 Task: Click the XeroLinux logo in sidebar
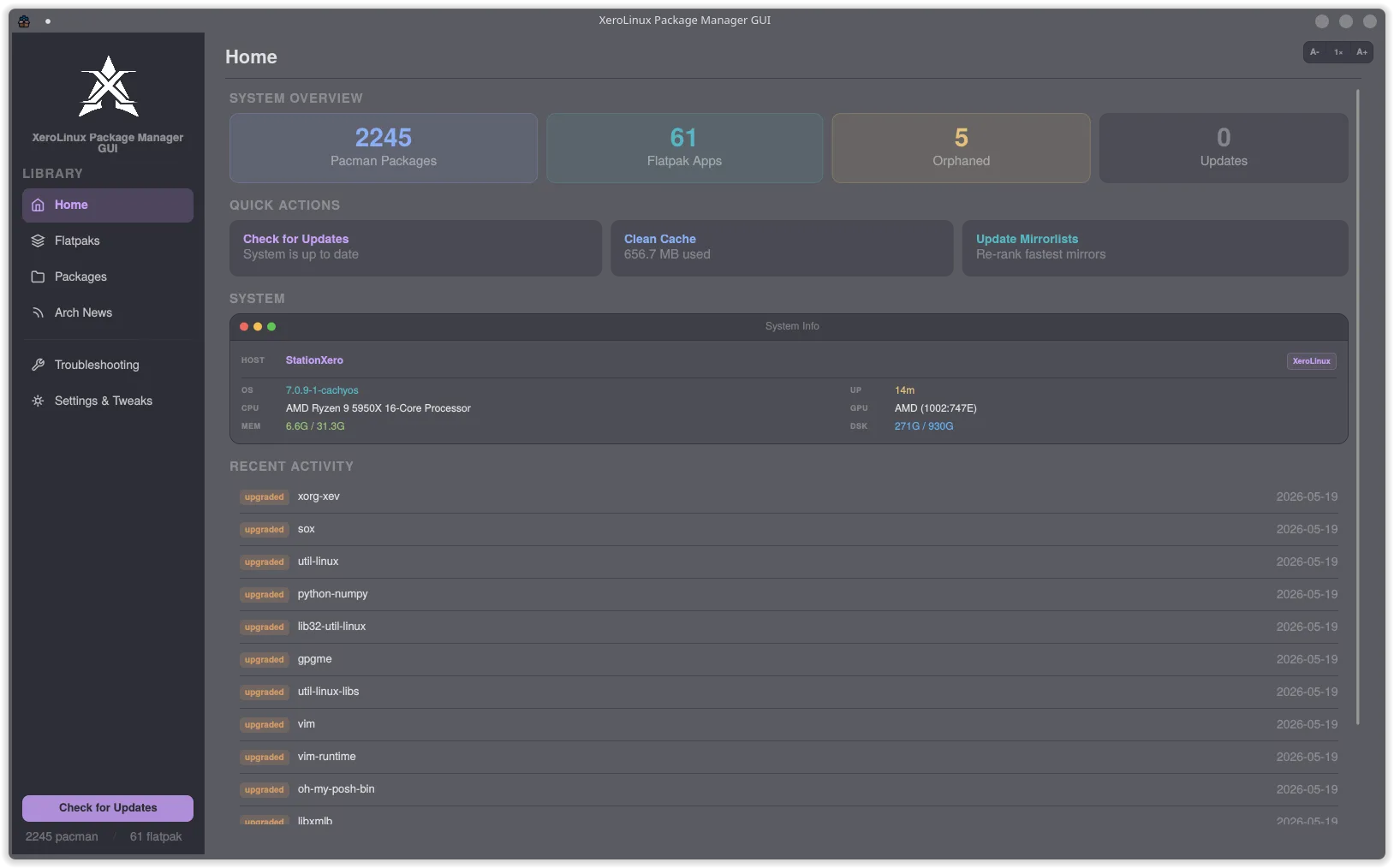click(x=109, y=86)
